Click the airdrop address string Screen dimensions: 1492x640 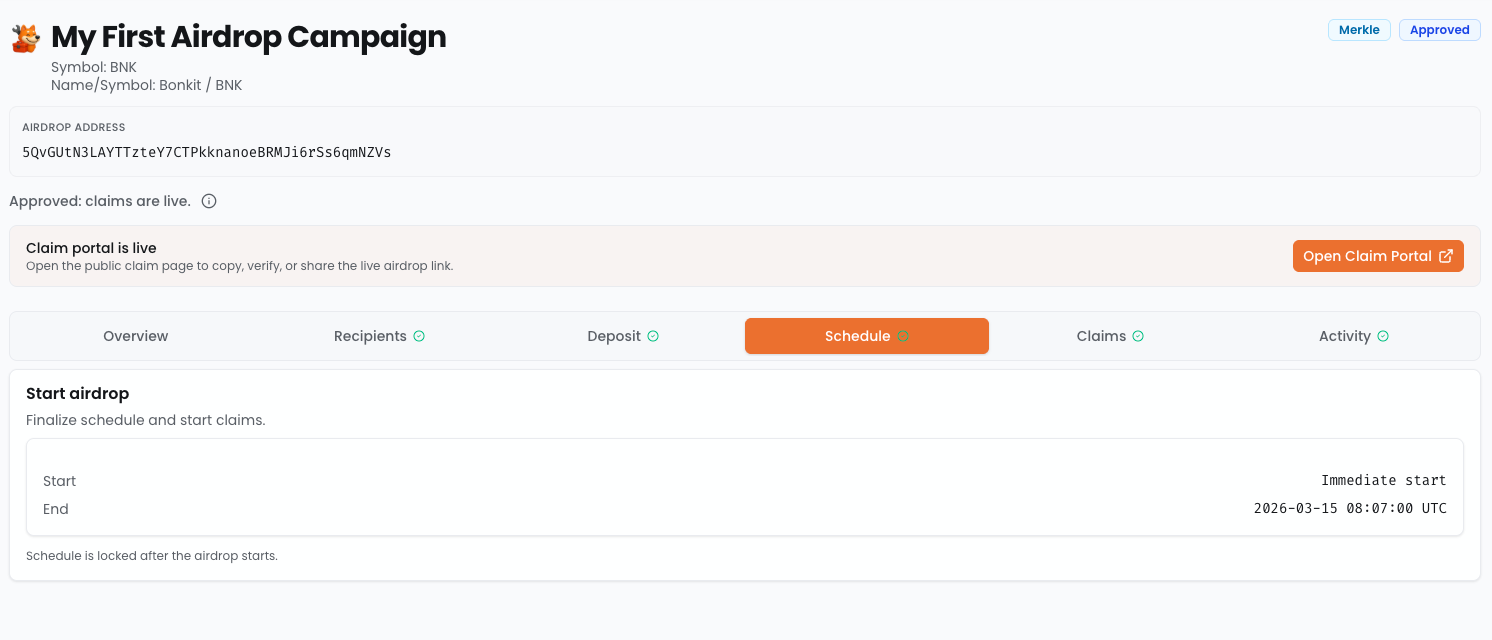207,152
